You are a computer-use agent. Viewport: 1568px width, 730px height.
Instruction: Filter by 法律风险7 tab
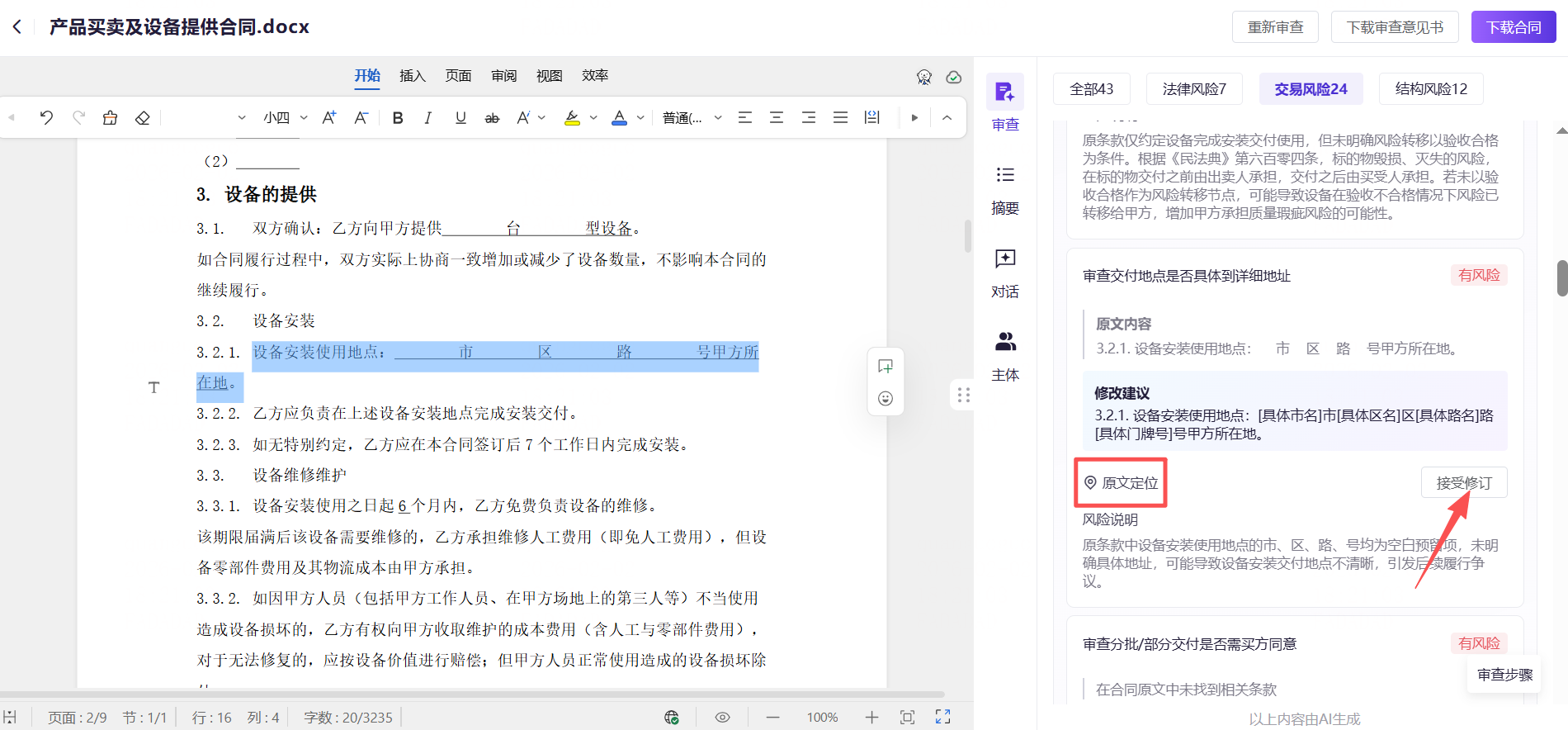(1194, 89)
